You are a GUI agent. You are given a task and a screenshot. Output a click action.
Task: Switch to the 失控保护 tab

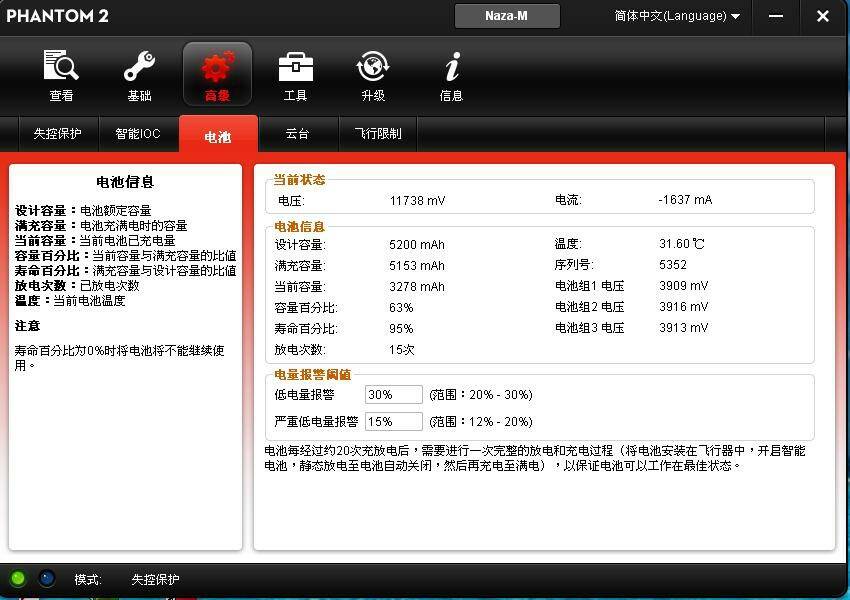[57, 133]
